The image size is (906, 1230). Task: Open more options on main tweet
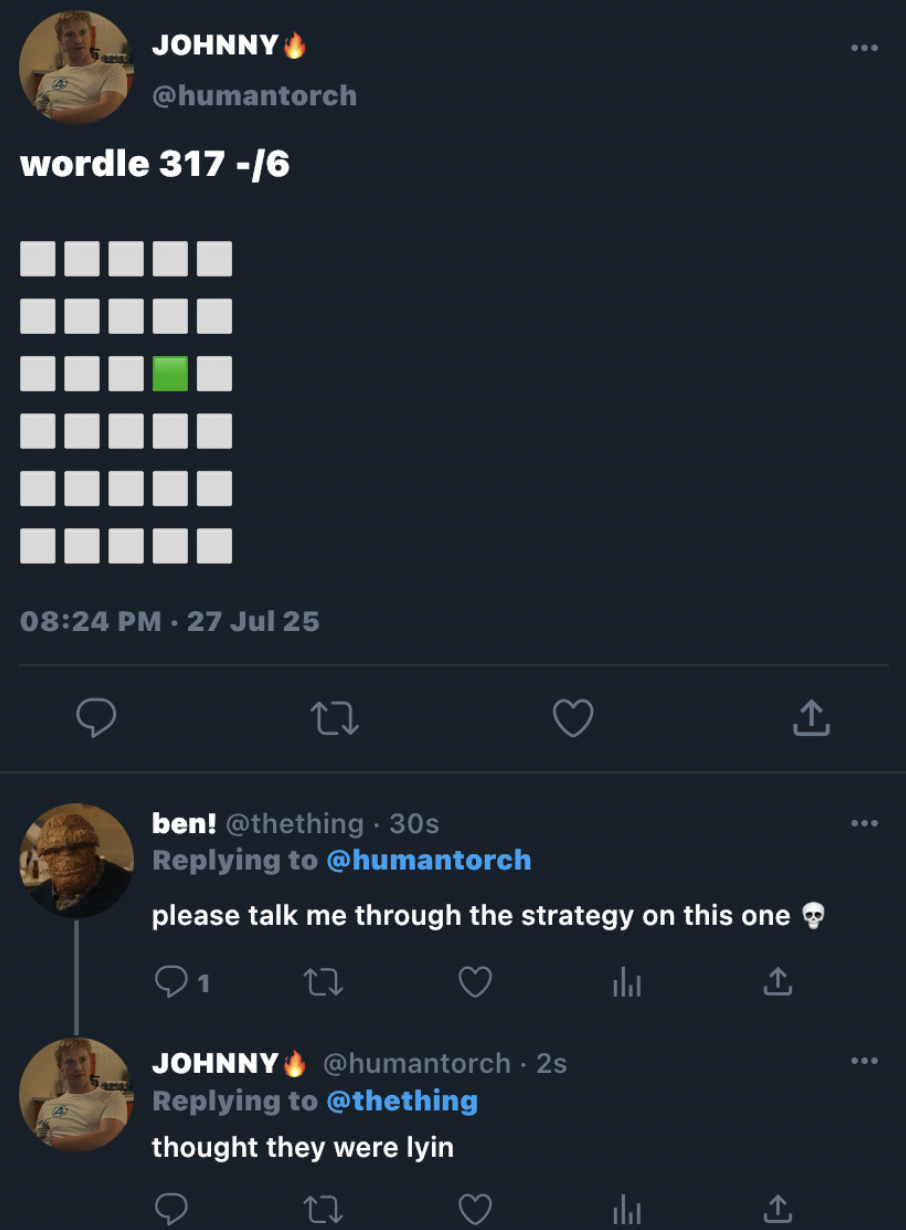864,47
